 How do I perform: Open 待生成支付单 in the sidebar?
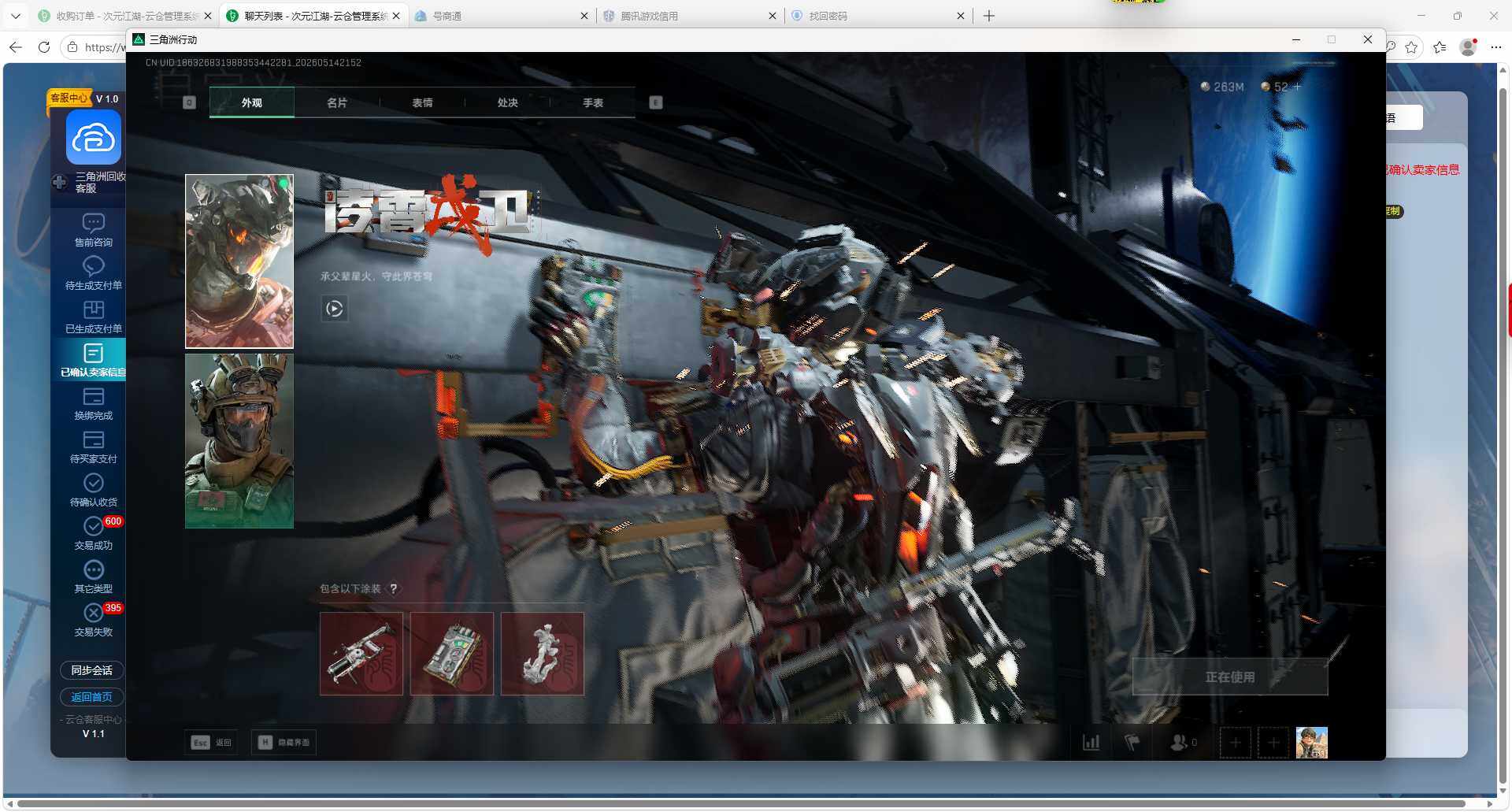pyautogui.click(x=93, y=273)
